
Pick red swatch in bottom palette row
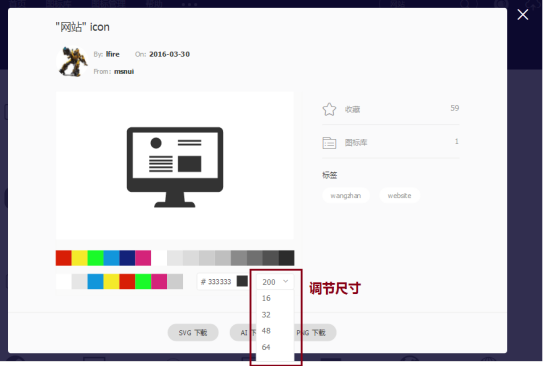point(127,282)
